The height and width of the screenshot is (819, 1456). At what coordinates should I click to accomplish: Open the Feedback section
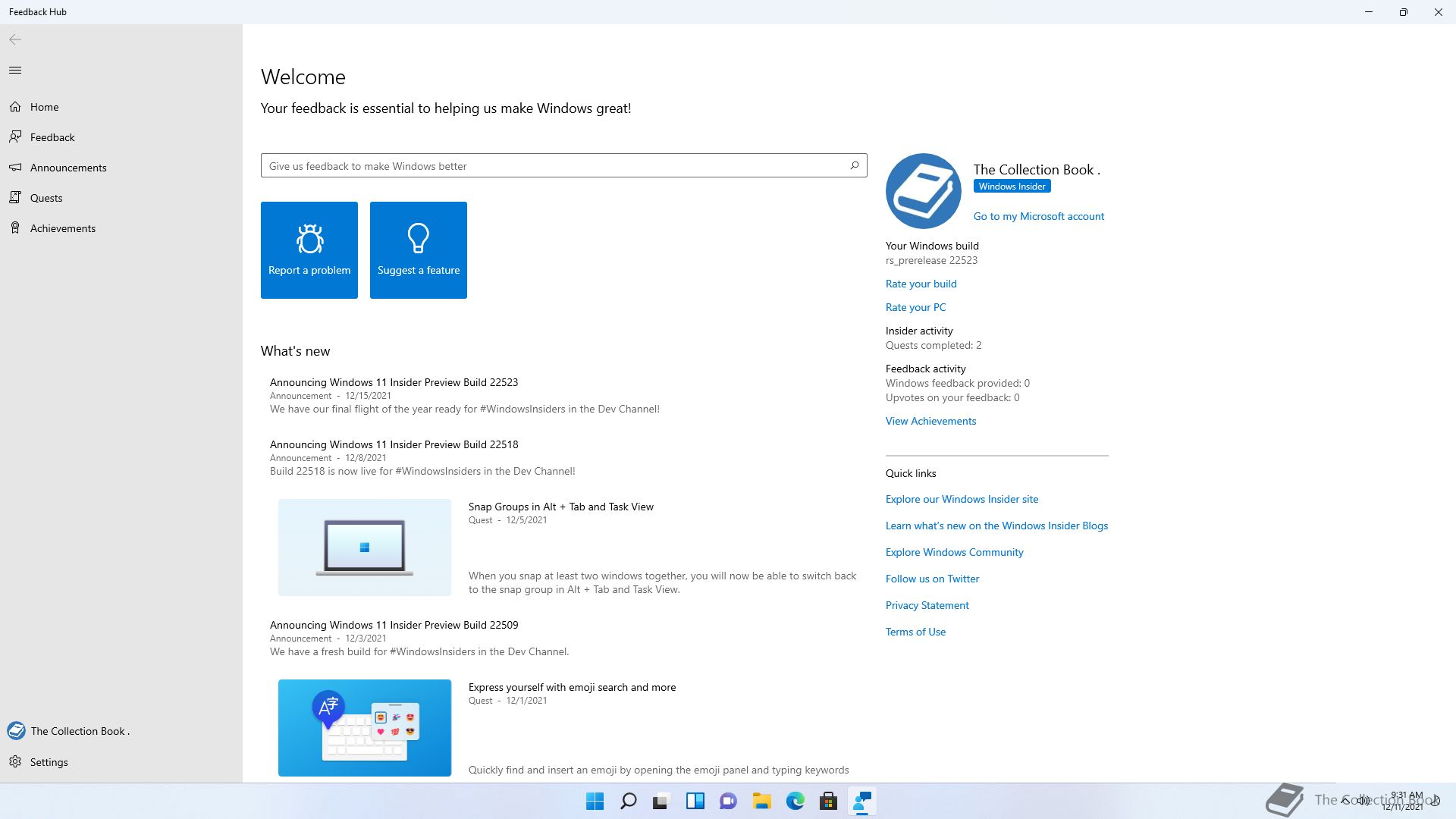[121, 137]
